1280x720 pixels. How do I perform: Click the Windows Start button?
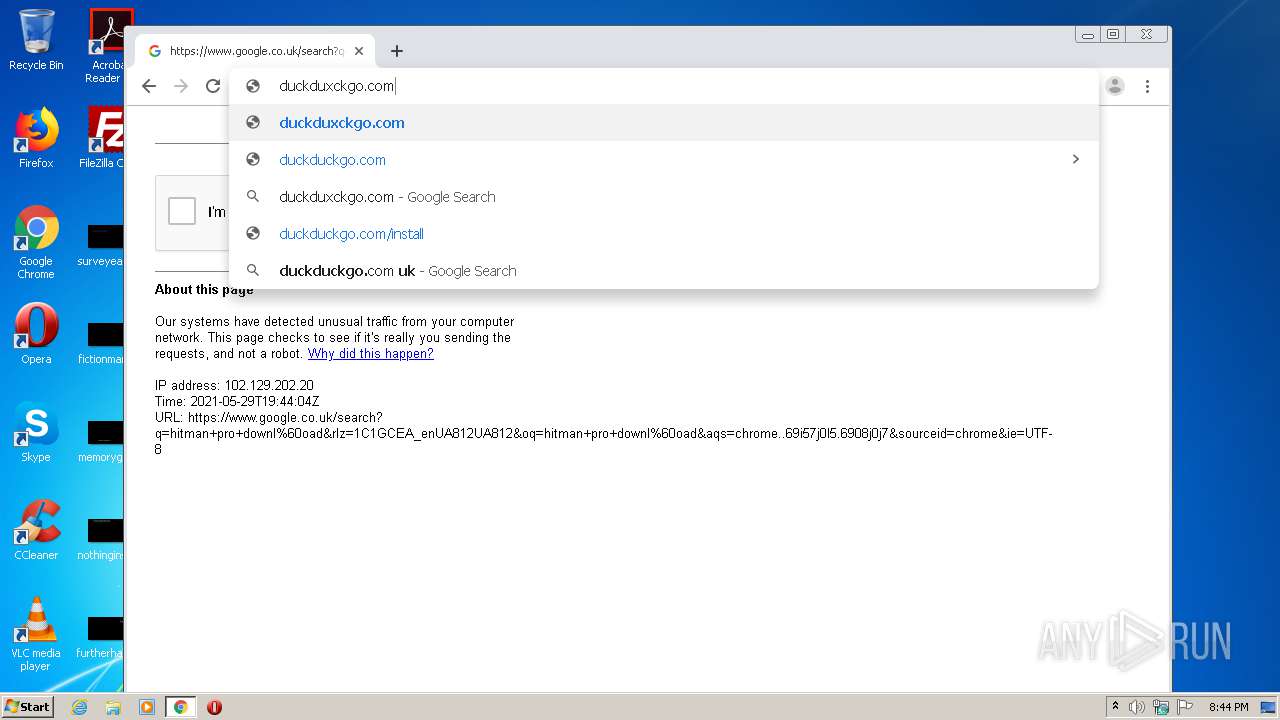pyautogui.click(x=27, y=706)
